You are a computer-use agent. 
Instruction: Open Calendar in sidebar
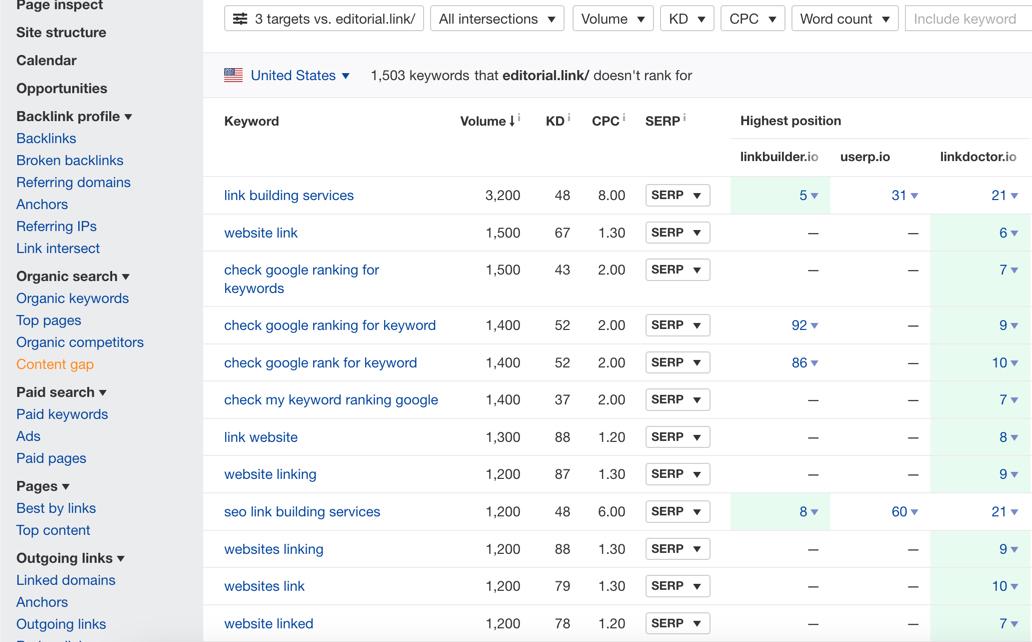click(x=46, y=61)
